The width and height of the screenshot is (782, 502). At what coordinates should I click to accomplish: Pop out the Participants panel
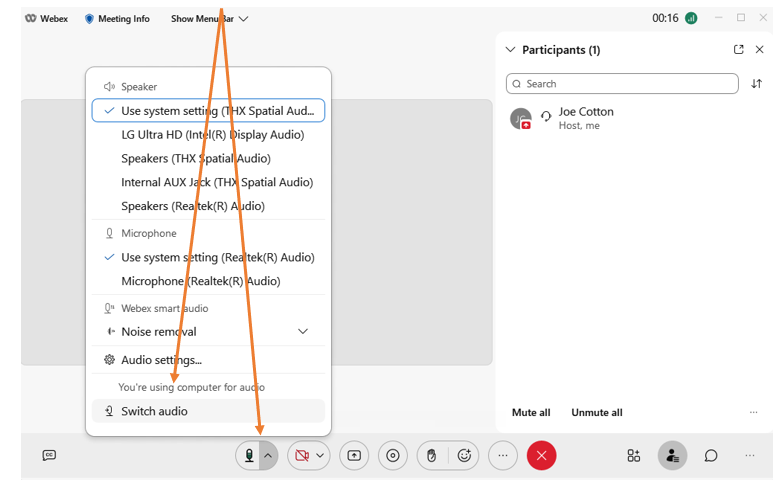(x=739, y=49)
